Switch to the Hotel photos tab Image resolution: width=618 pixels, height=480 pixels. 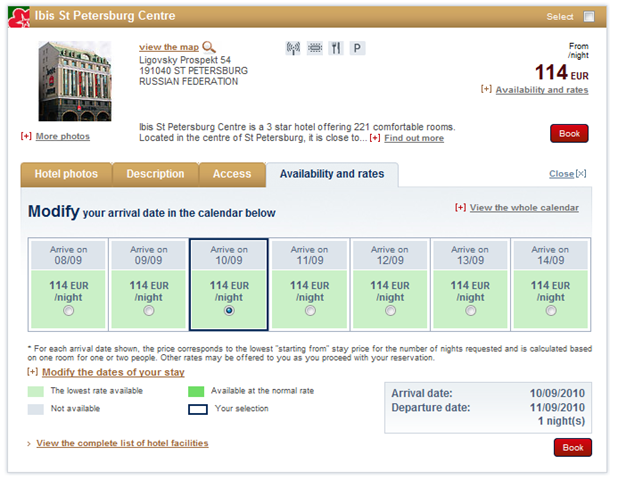(x=66, y=174)
